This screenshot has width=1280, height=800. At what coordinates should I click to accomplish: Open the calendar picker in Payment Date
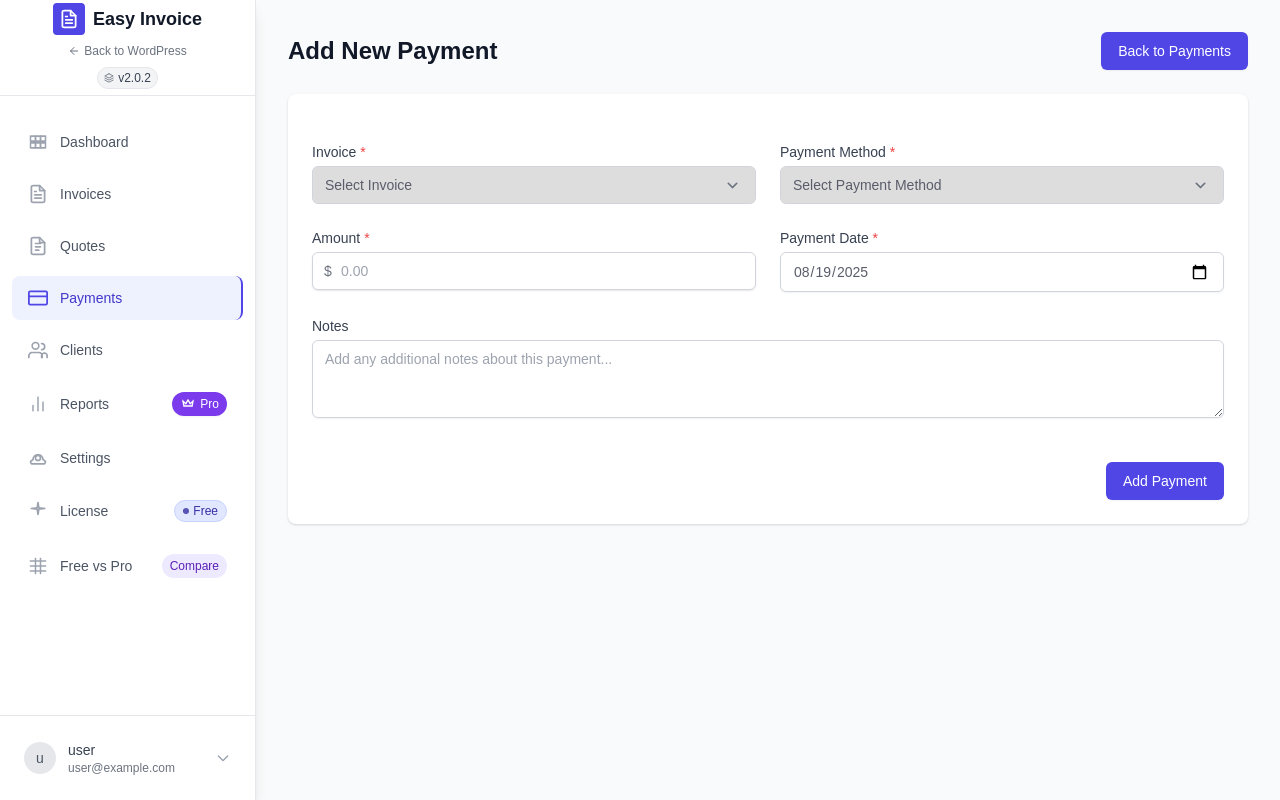click(x=1199, y=272)
